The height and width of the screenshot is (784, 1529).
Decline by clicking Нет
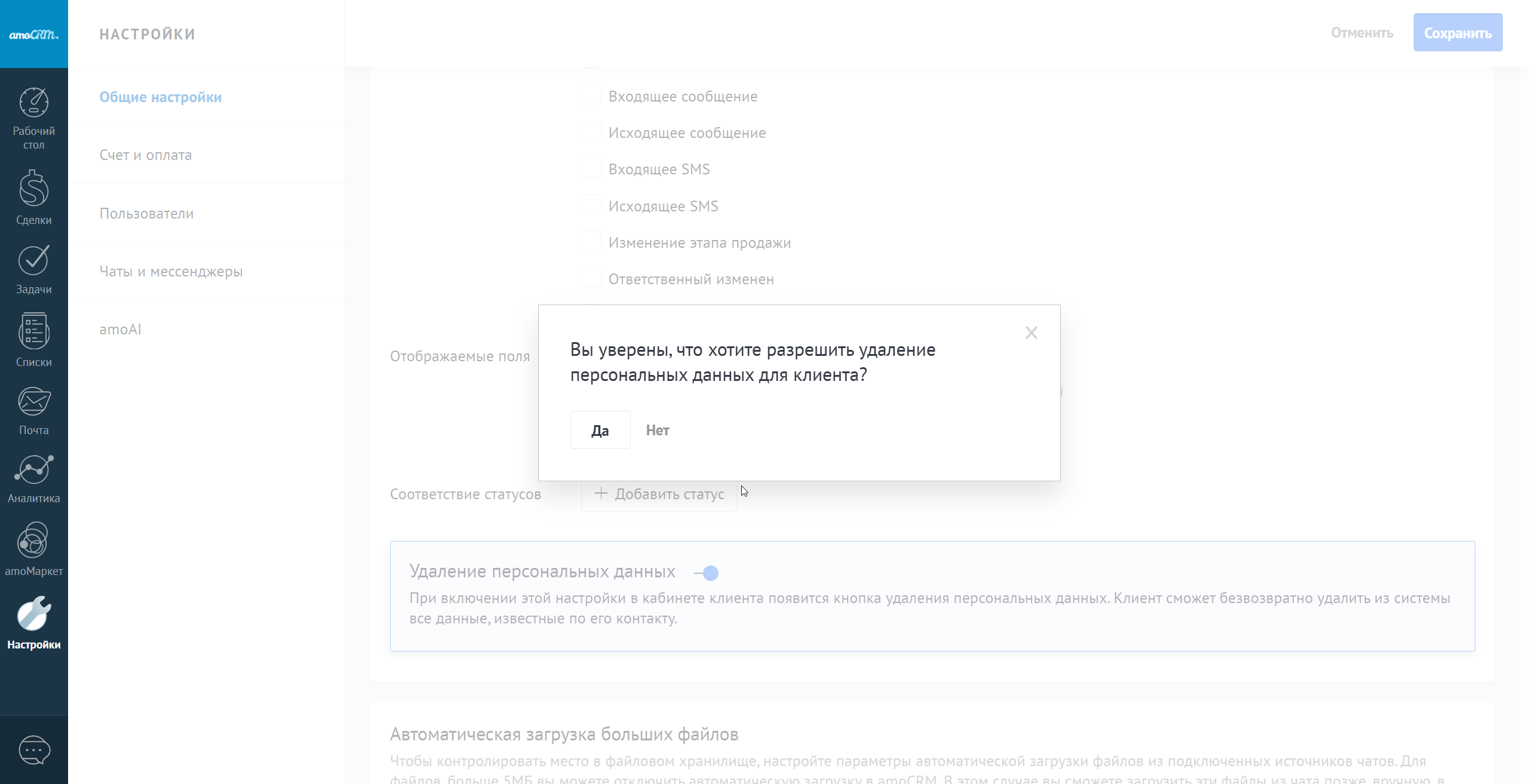658,431
